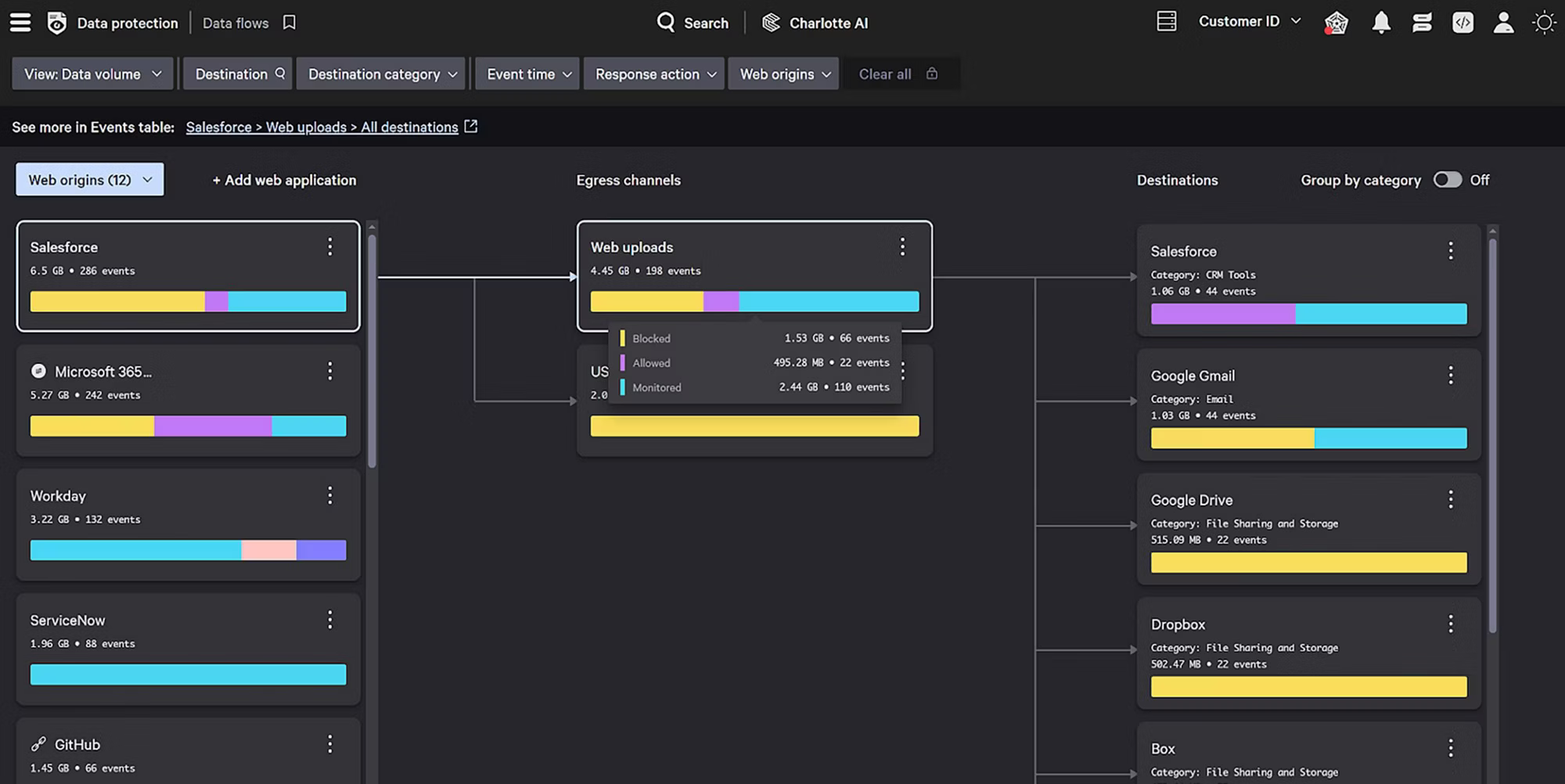Click the Search magnifier icon
The image size is (1565, 784).
(x=666, y=23)
